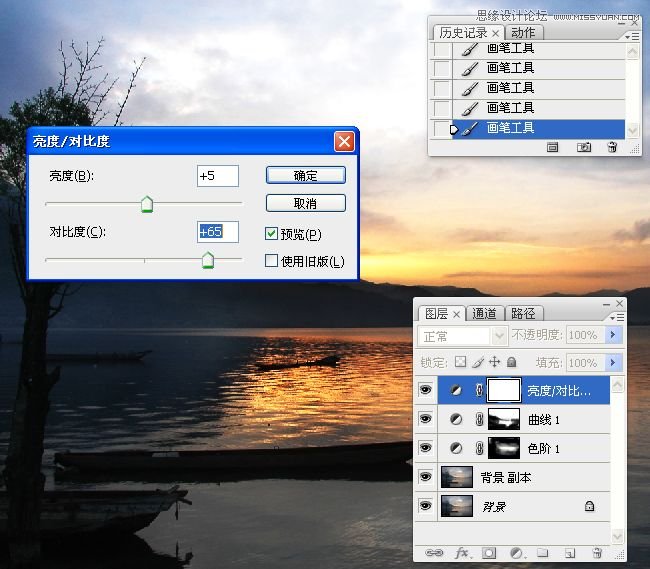
Task: Select the 色阶 1 layer mask thumbnail
Action: (x=504, y=448)
